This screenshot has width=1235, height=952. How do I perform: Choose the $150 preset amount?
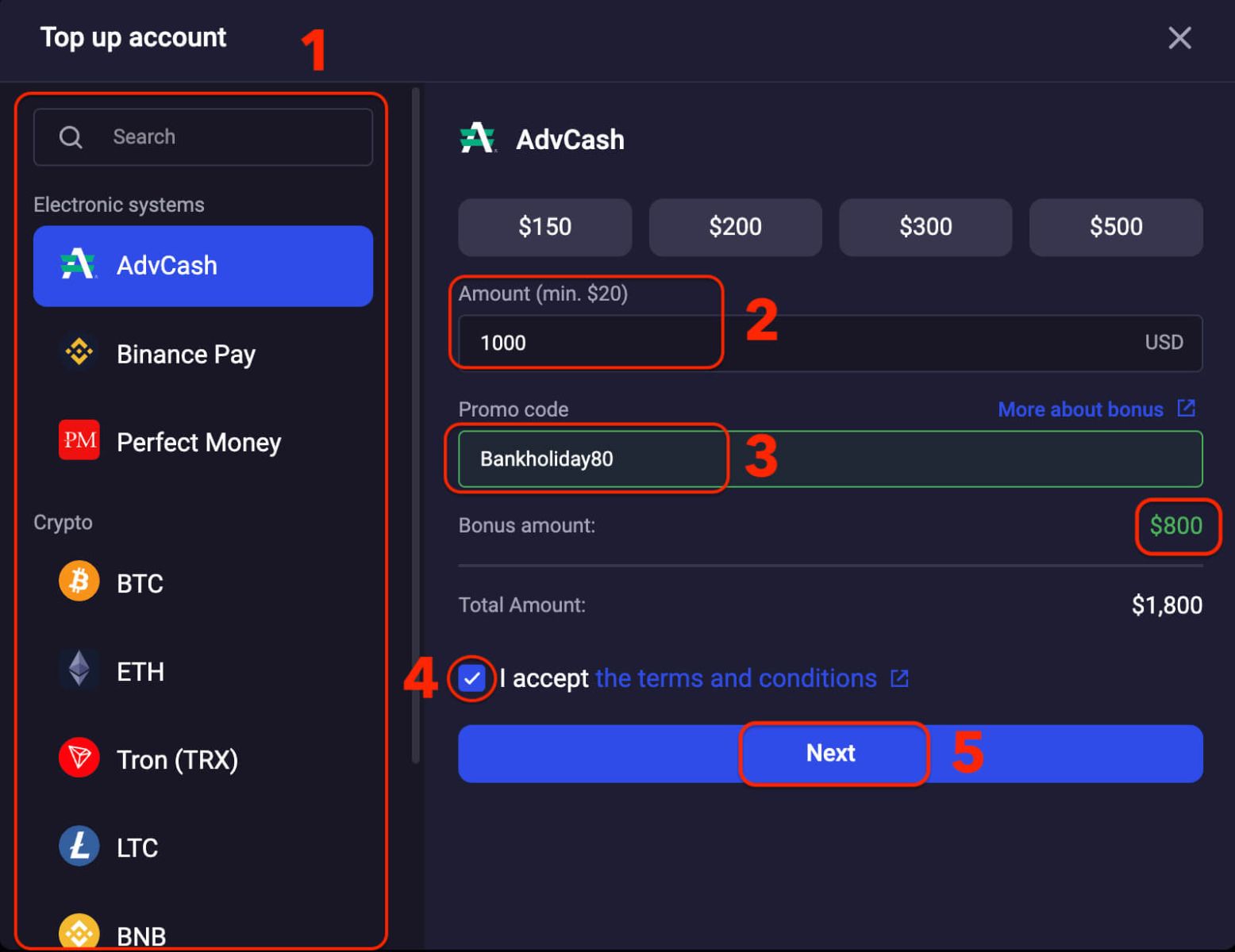coord(544,227)
